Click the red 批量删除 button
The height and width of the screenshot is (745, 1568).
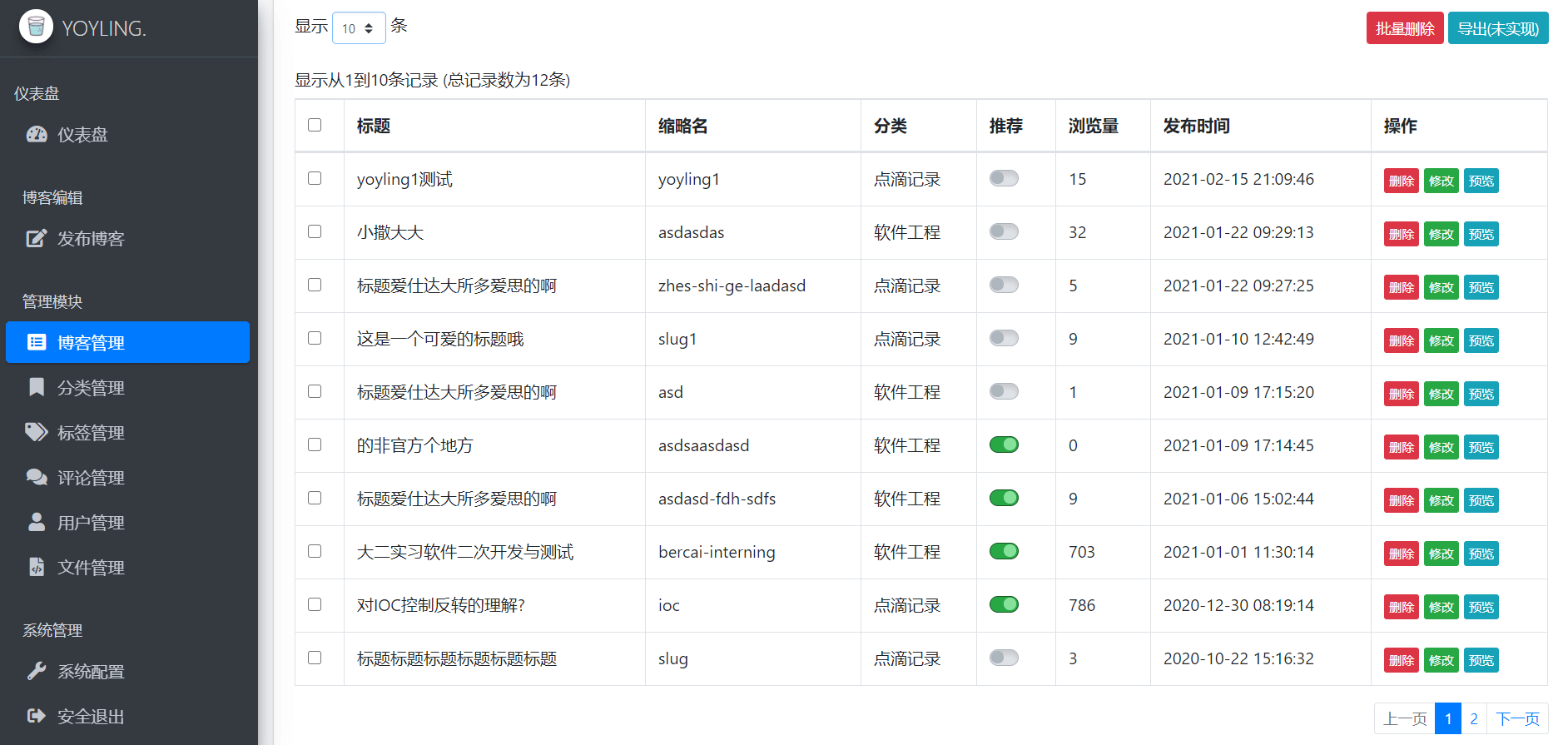click(x=1405, y=28)
